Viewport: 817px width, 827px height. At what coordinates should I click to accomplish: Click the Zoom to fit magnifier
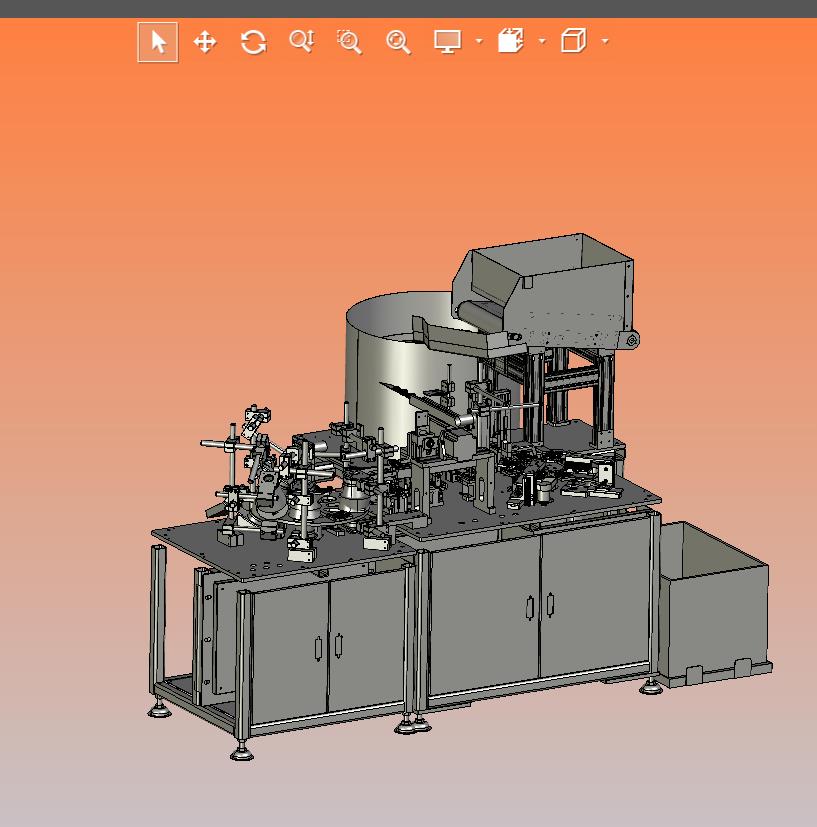[x=398, y=42]
